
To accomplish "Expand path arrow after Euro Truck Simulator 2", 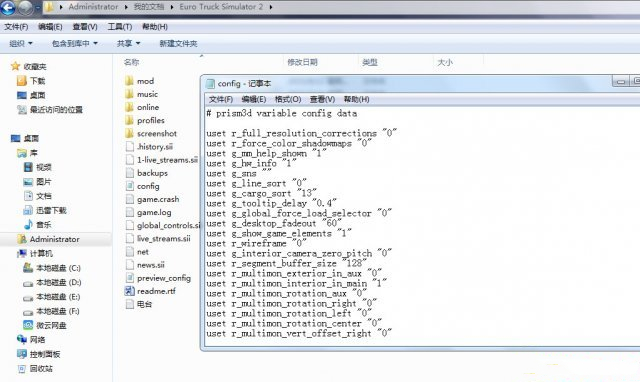I will (271, 7).
